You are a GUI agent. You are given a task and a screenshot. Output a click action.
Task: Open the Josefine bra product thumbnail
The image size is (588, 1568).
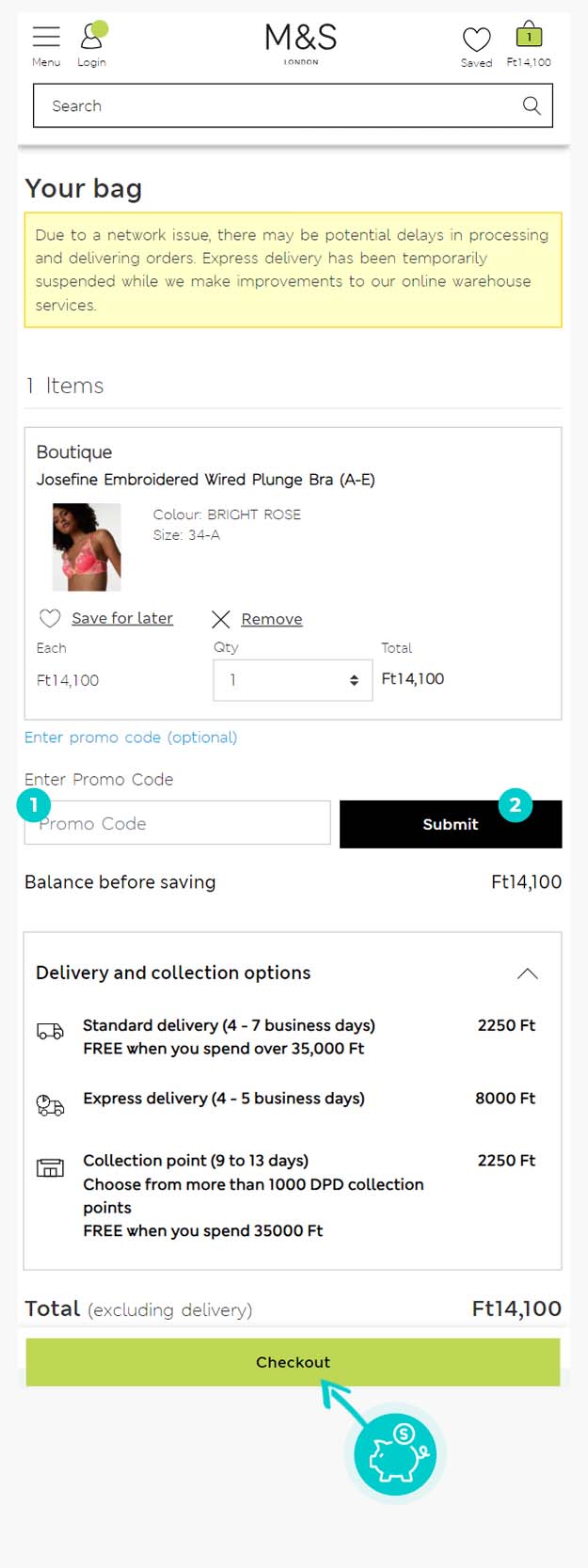tap(87, 546)
